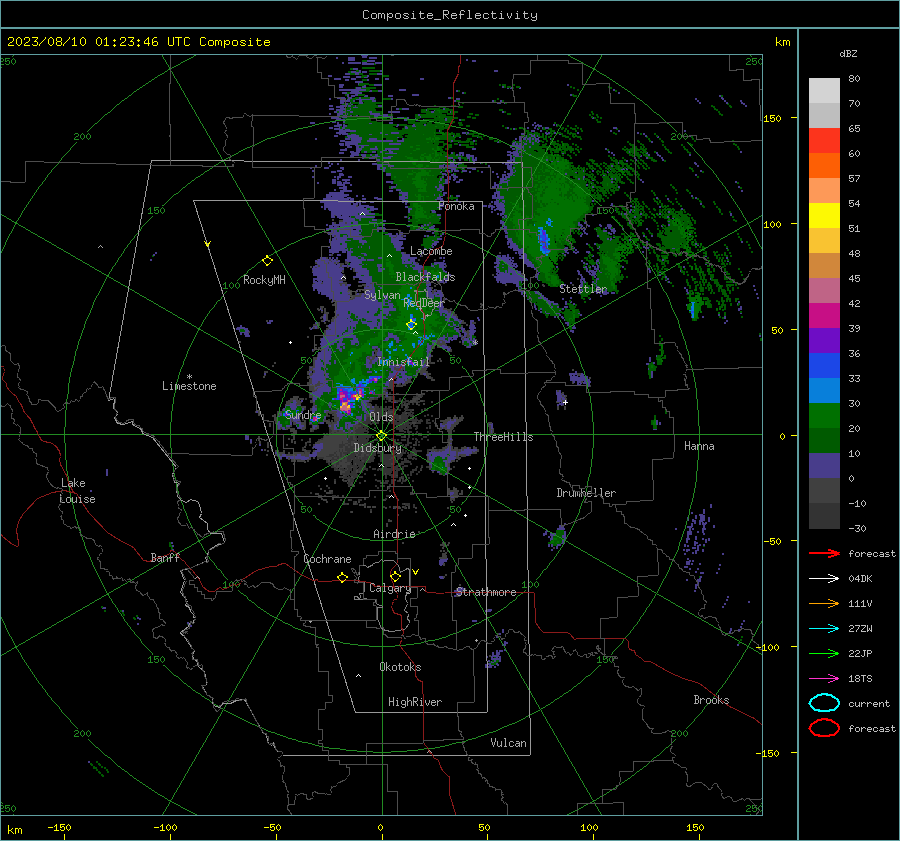Viewport: 900px width, 841px height.
Task: Click the yellow diamond marker near RedDeer
Action: tap(411, 324)
